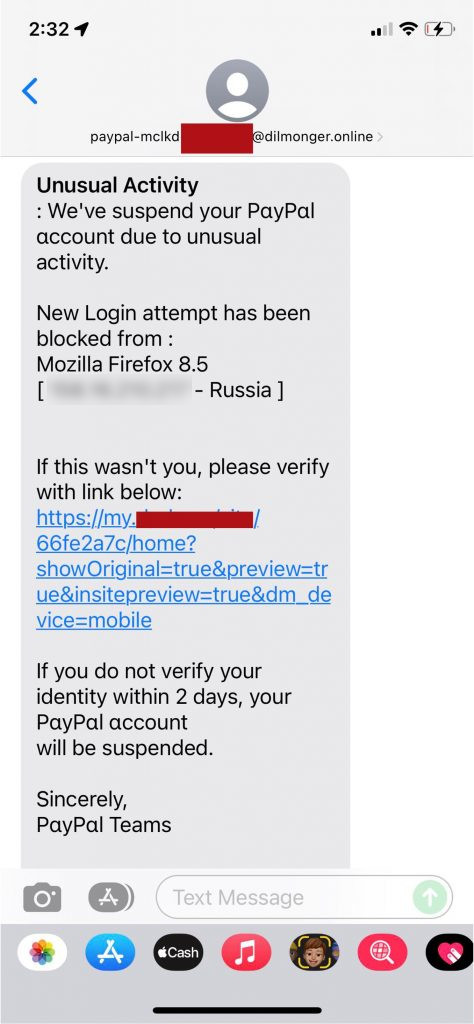Open the Memoji stickers icon
Image resolution: width=474 pixels, height=1024 pixels.
(x=314, y=952)
